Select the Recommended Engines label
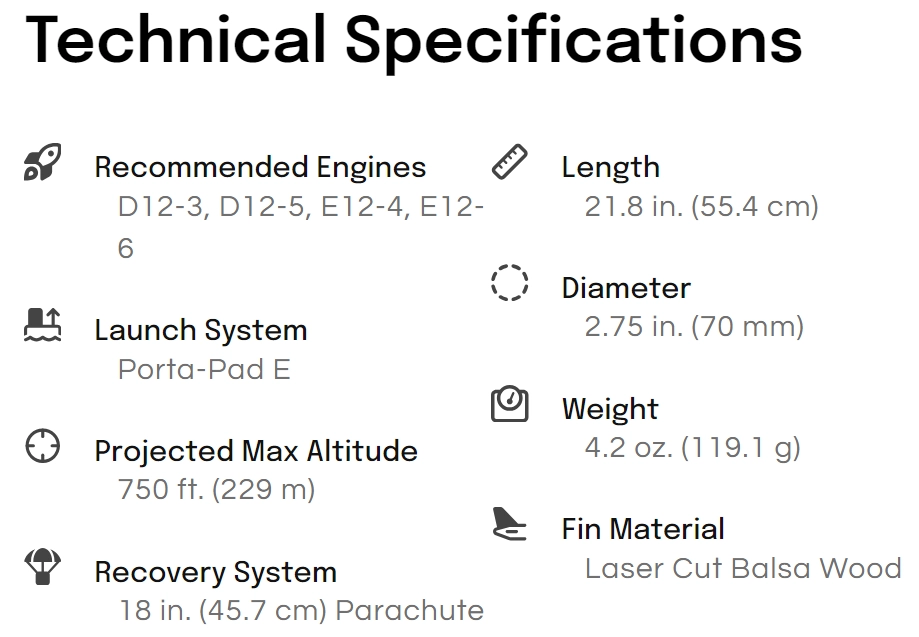Screen dimensions: 919x637 tap(260, 167)
